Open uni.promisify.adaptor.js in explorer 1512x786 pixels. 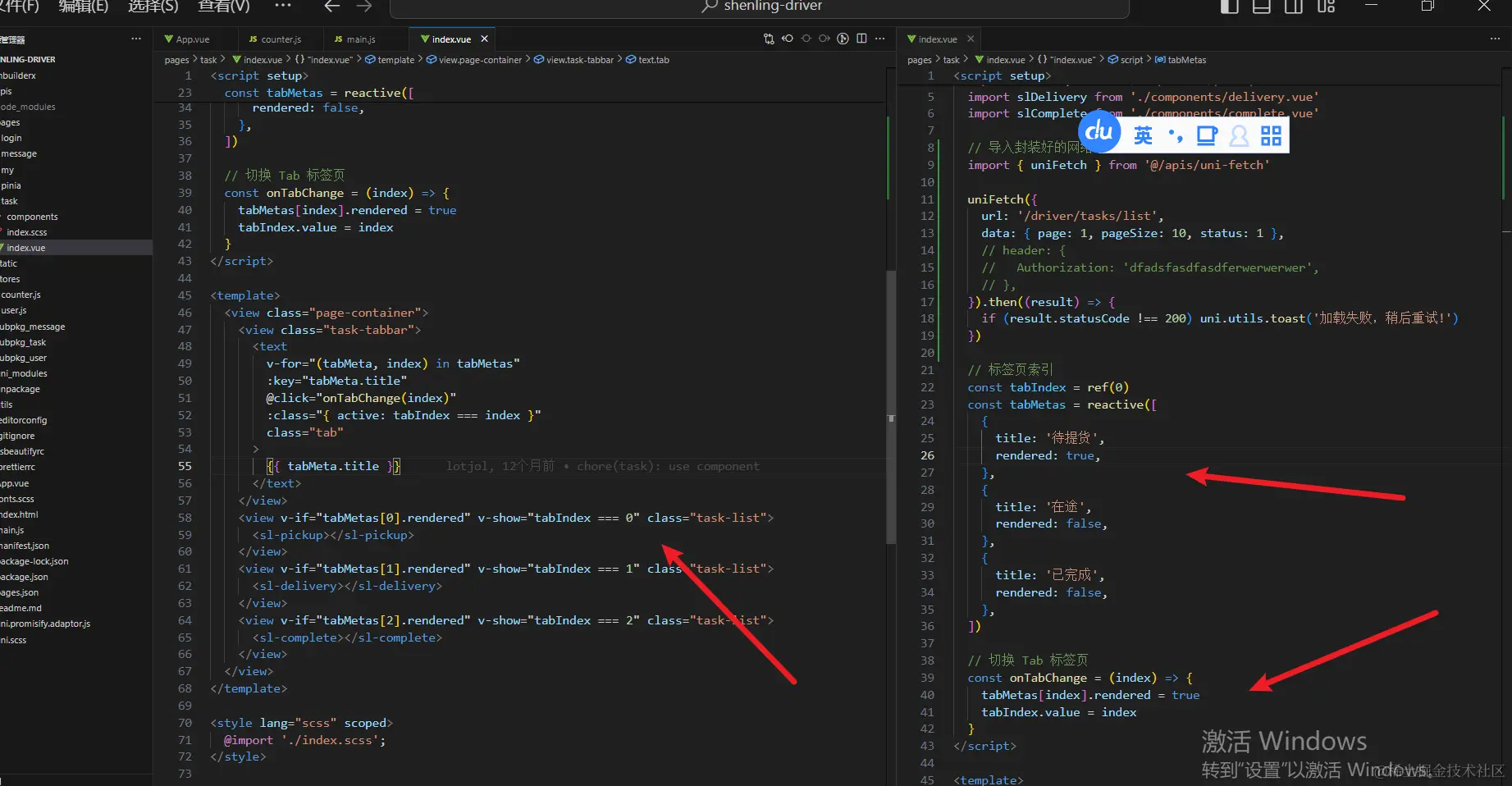pos(45,624)
